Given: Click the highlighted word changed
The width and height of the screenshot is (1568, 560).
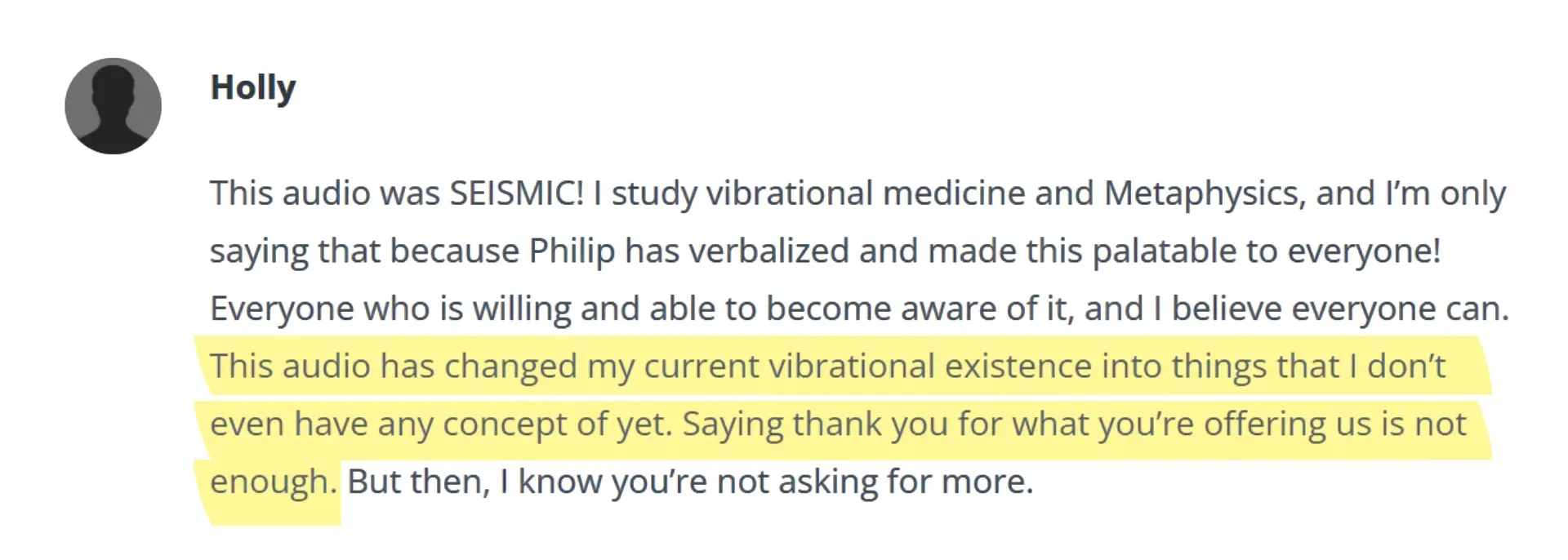Looking at the screenshot, I should click(x=510, y=367).
